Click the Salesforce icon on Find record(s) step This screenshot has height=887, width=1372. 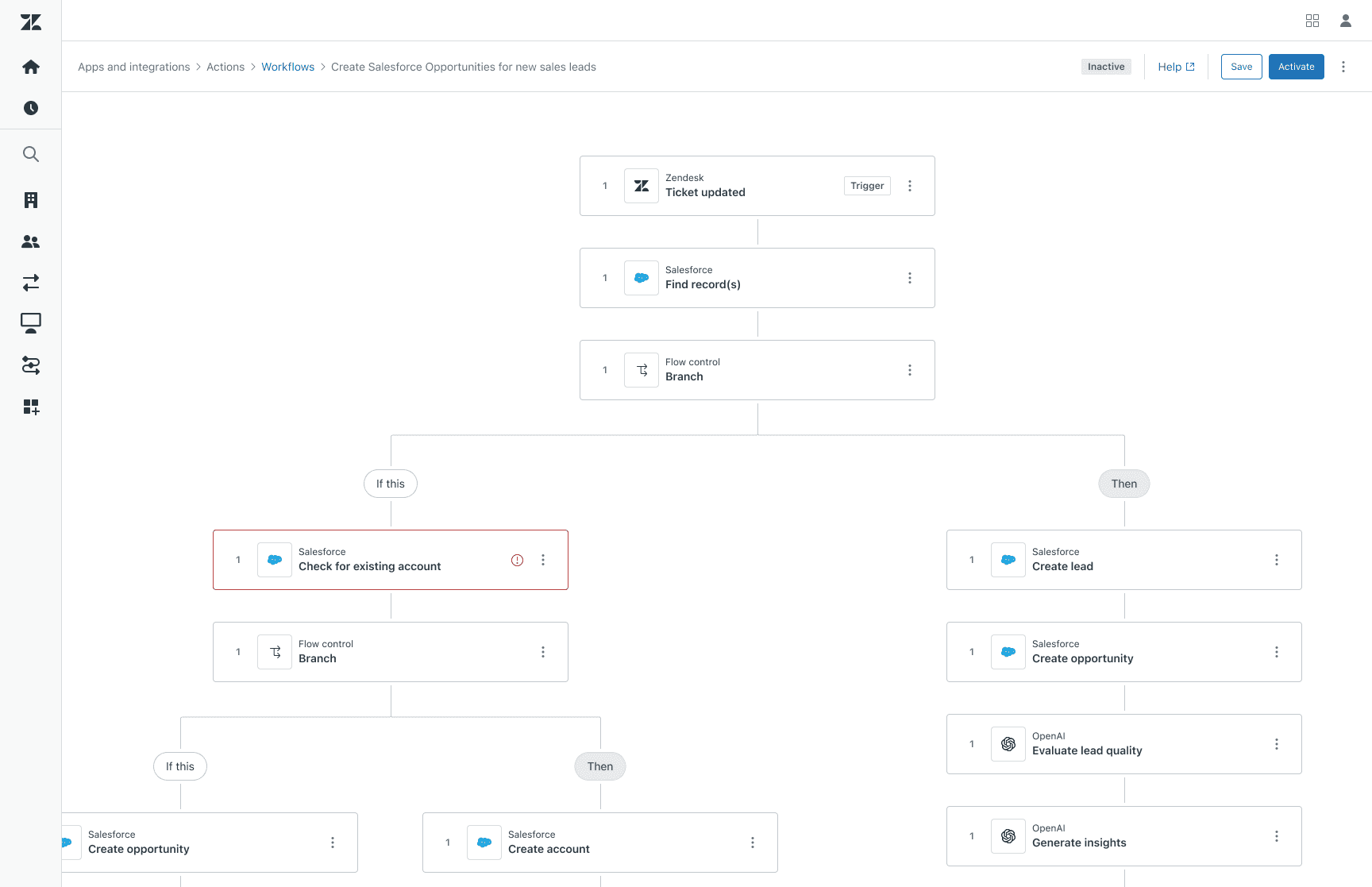[642, 278]
